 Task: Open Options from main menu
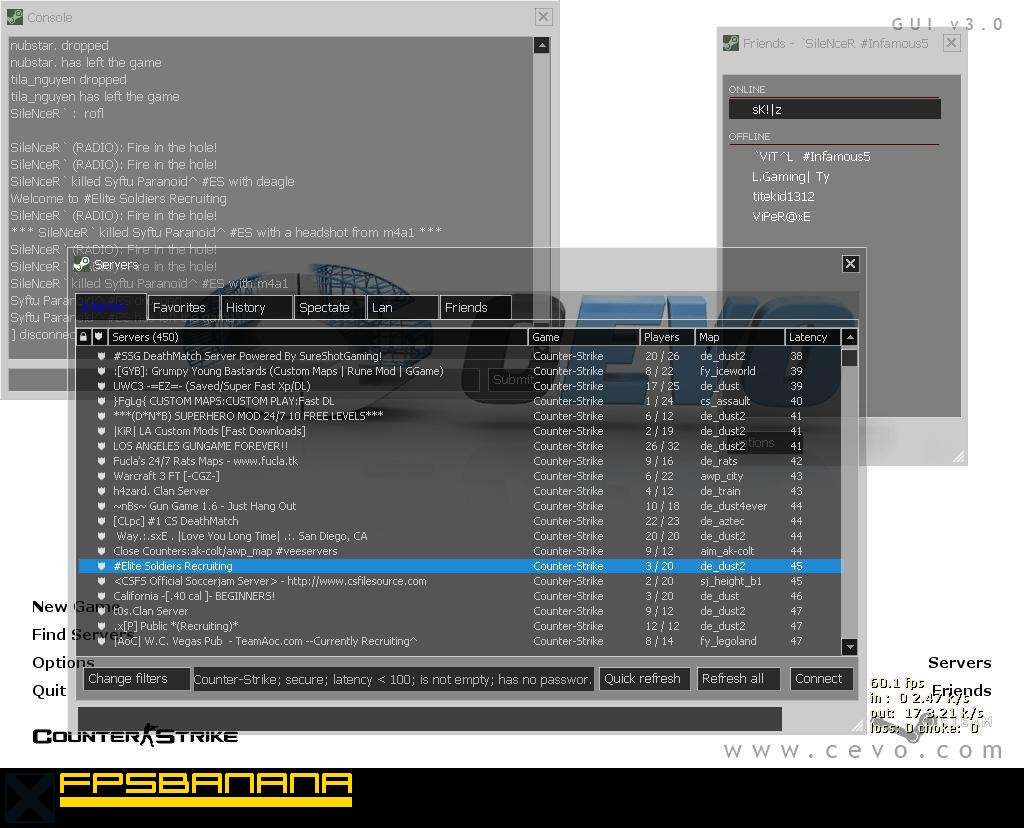[x=63, y=663]
